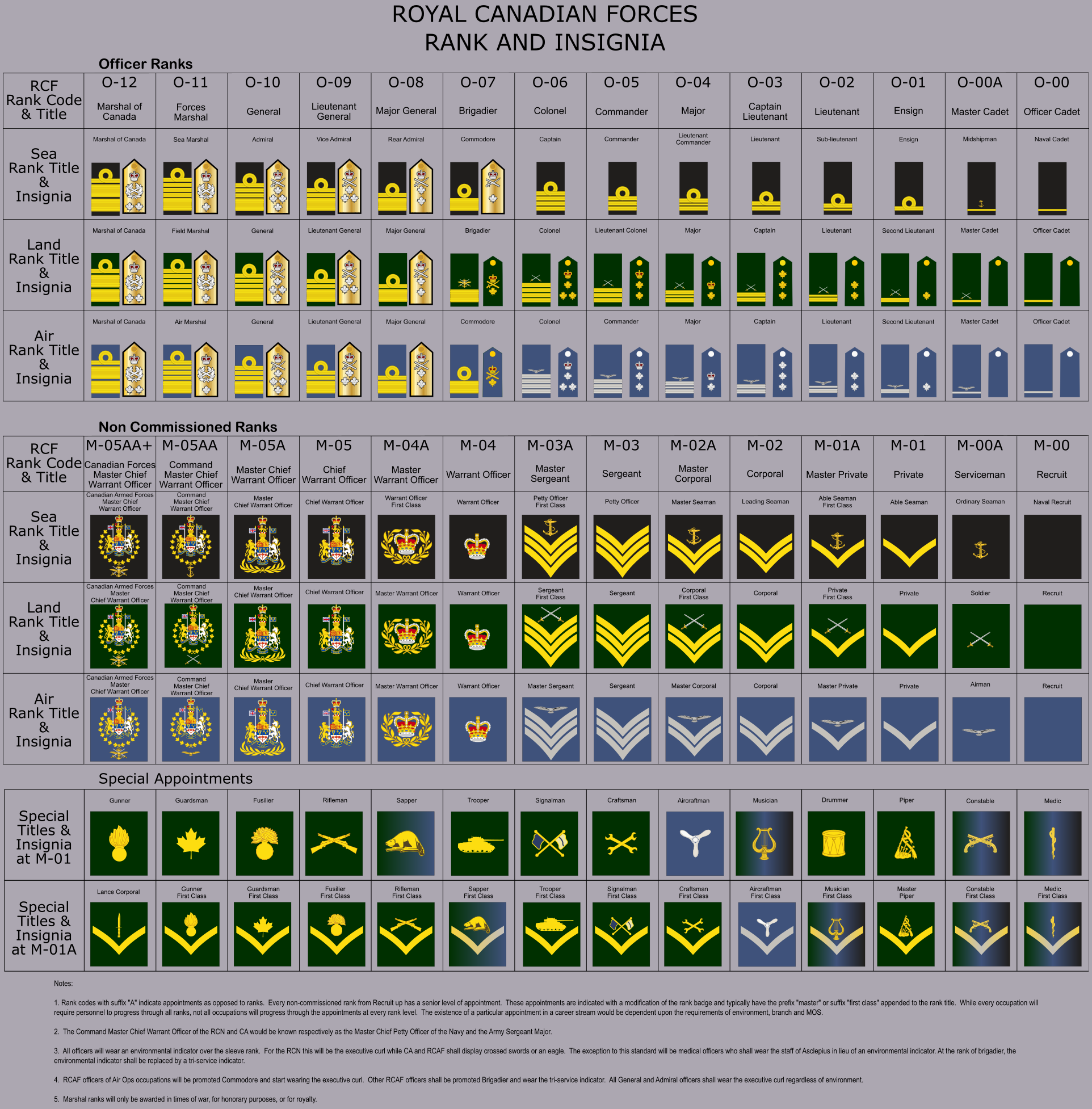Select the Midshipman sleeve insignia with anchor

tap(981, 188)
